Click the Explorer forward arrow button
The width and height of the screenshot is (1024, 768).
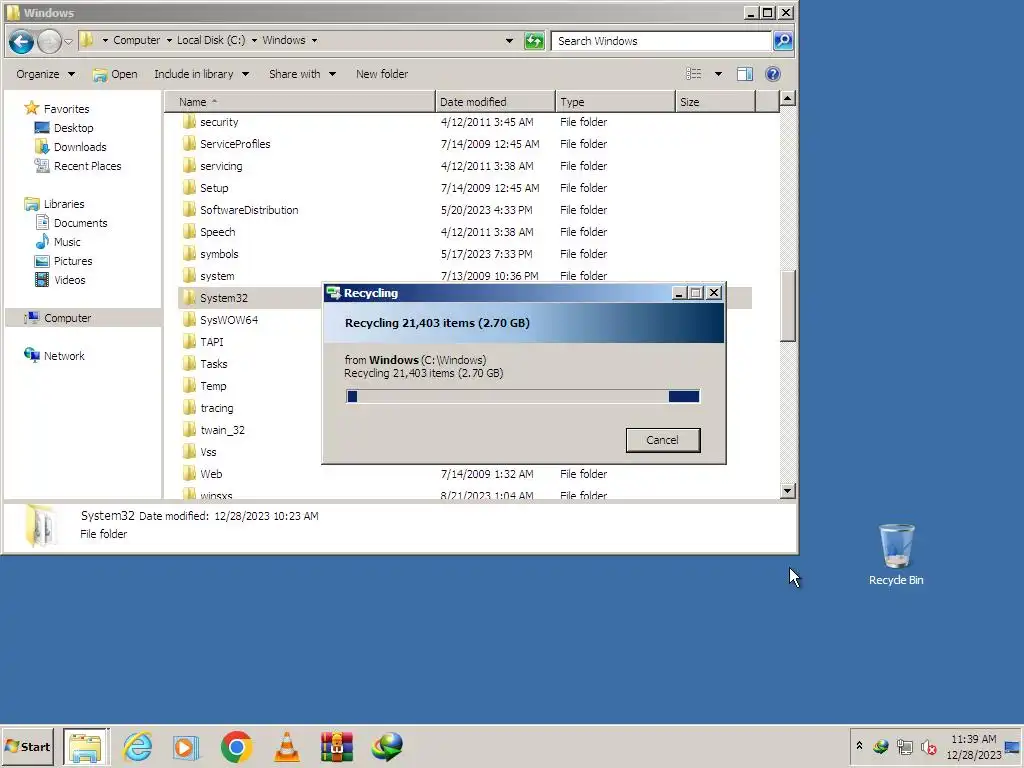tap(49, 42)
